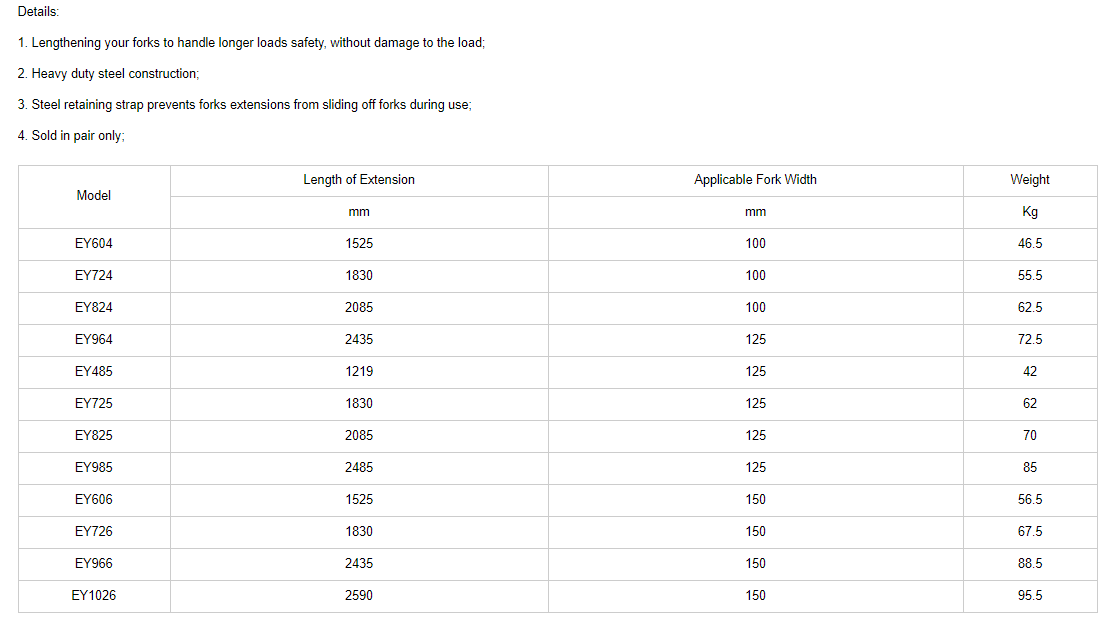Select the EY485 model cell
The width and height of the screenshot is (1113, 626).
(94, 372)
